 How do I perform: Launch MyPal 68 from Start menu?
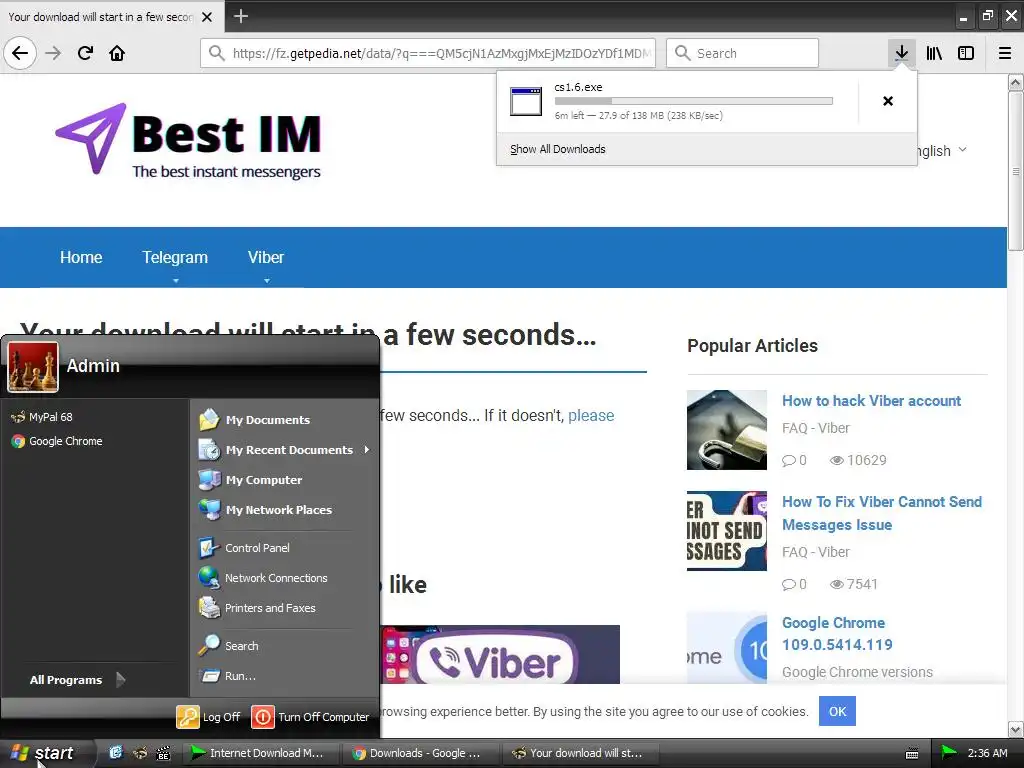pos(42,417)
